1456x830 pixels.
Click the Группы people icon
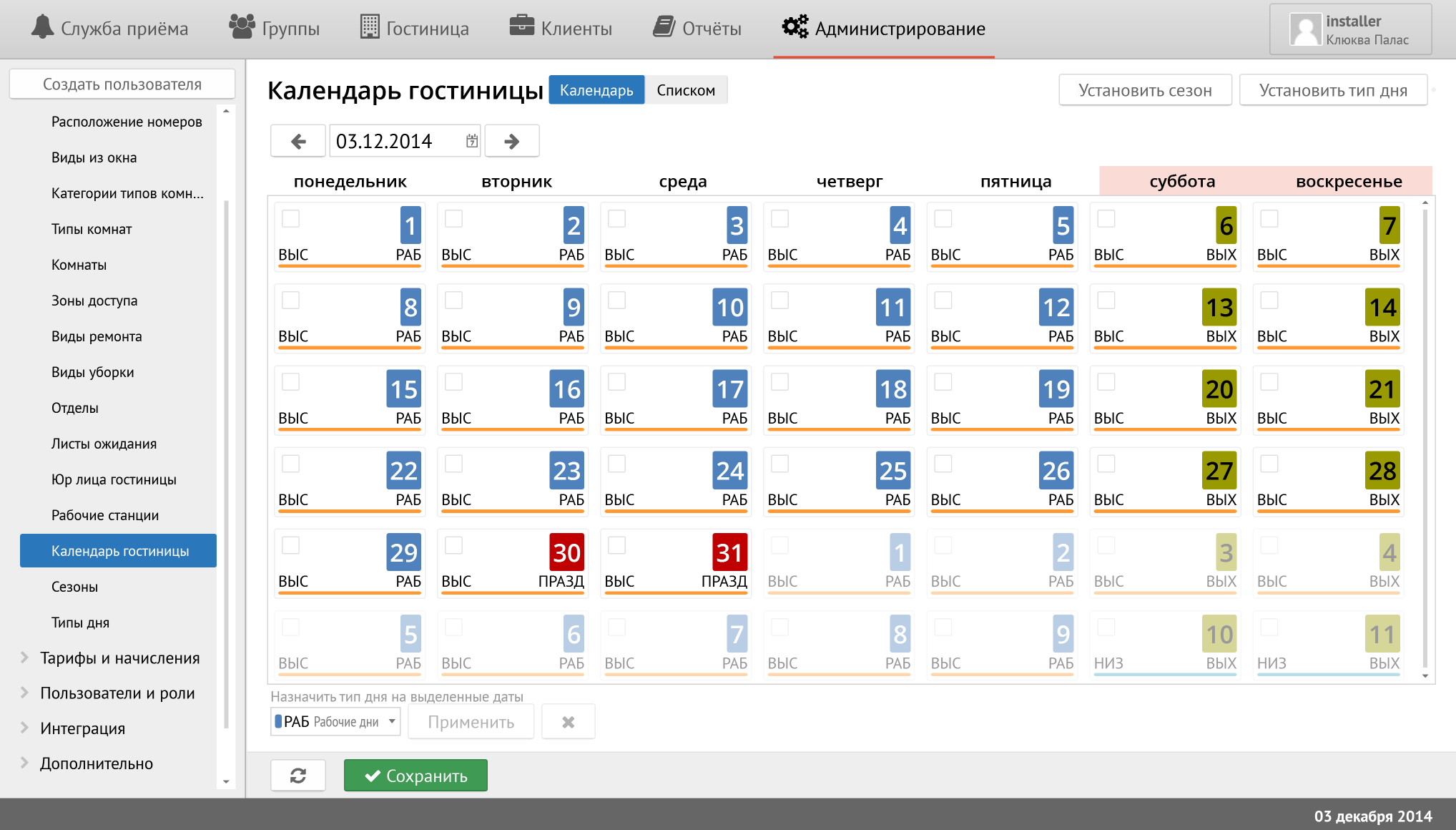[242, 27]
